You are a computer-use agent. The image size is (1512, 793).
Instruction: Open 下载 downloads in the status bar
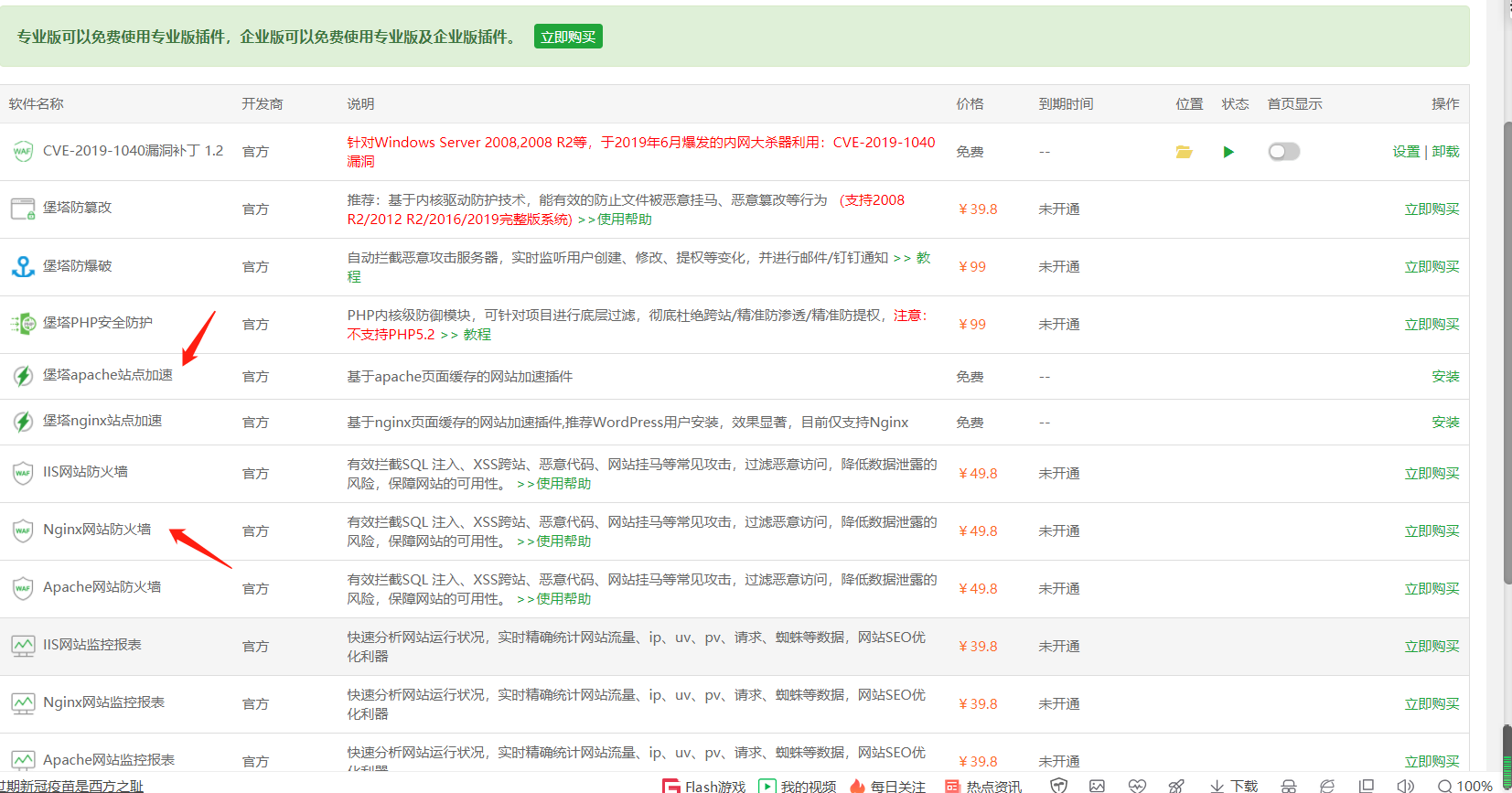pyautogui.click(x=1234, y=786)
